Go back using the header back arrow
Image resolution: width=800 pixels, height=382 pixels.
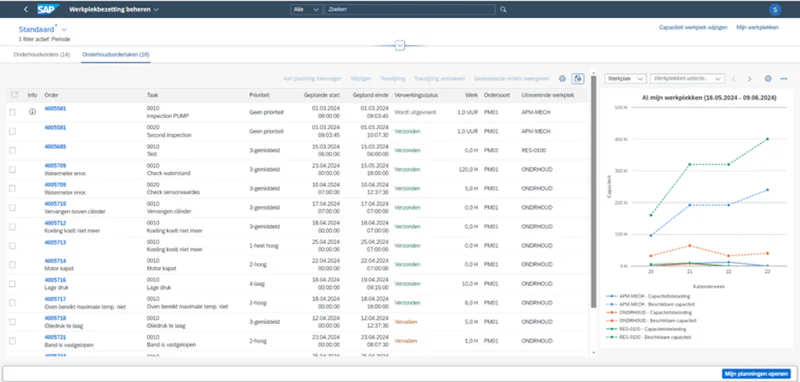point(26,9)
